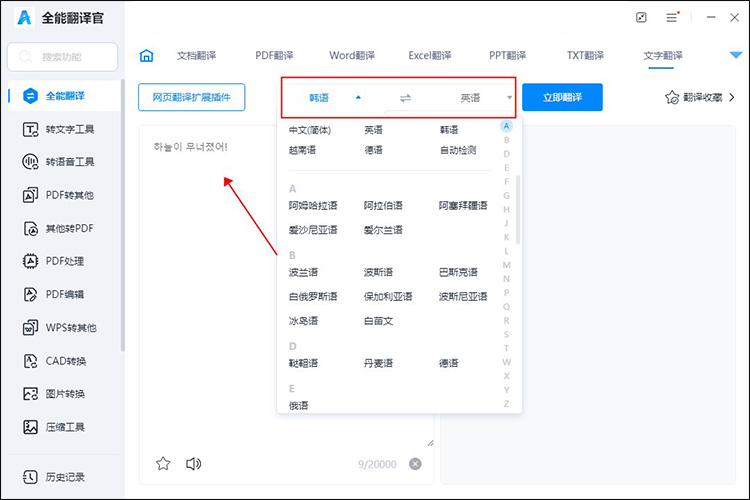Swap source and target languages
The width and height of the screenshot is (750, 500).
click(x=405, y=98)
